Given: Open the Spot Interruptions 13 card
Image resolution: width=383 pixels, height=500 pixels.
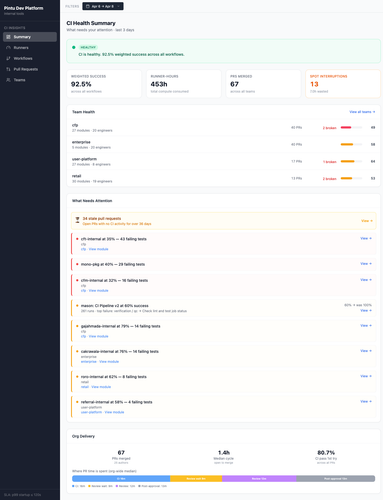Looking at the screenshot, I should (343, 84).
